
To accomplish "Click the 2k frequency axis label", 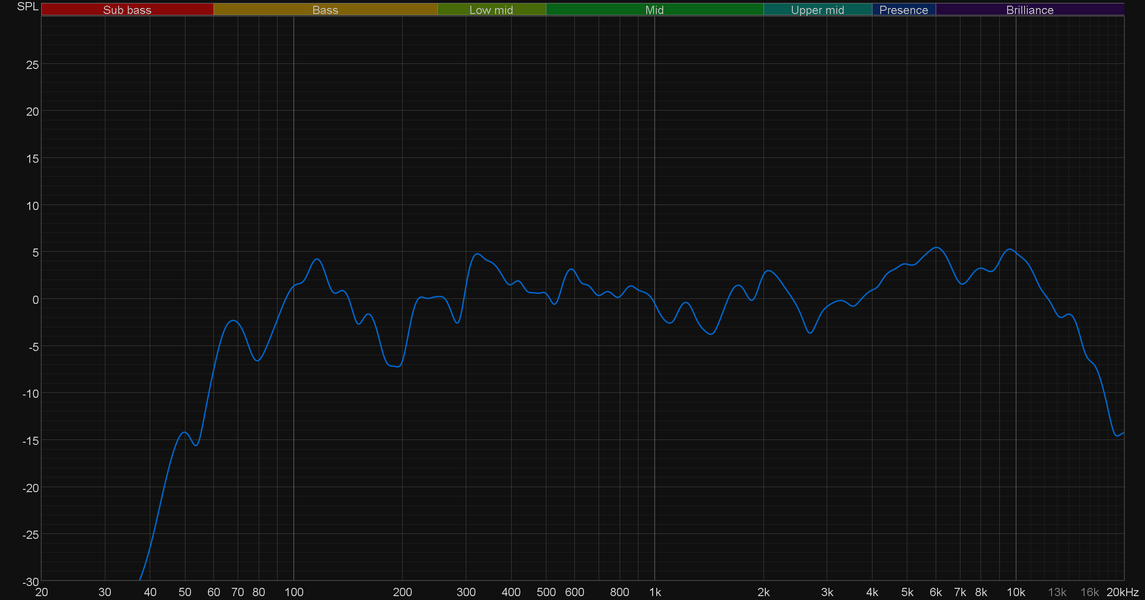I will tap(763, 592).
